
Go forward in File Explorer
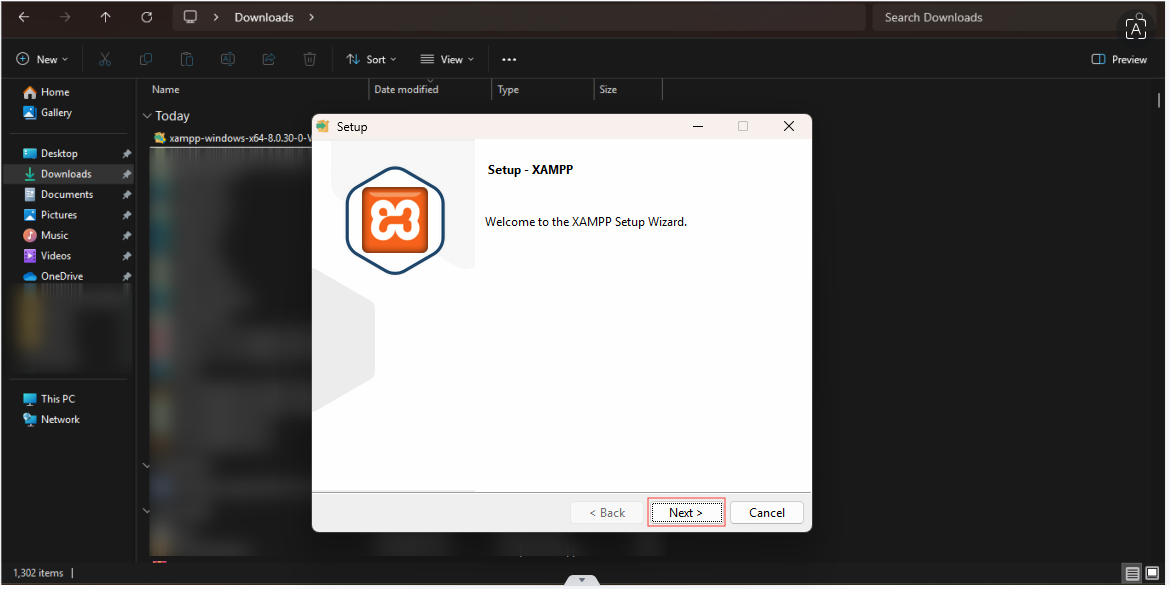point(65,17)
